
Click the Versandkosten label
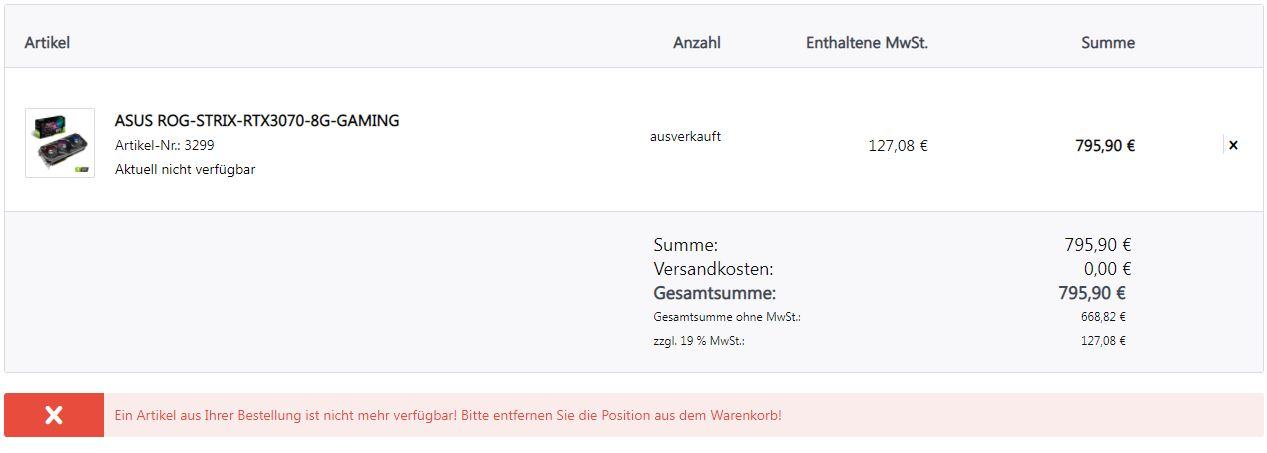click(713, 269)
